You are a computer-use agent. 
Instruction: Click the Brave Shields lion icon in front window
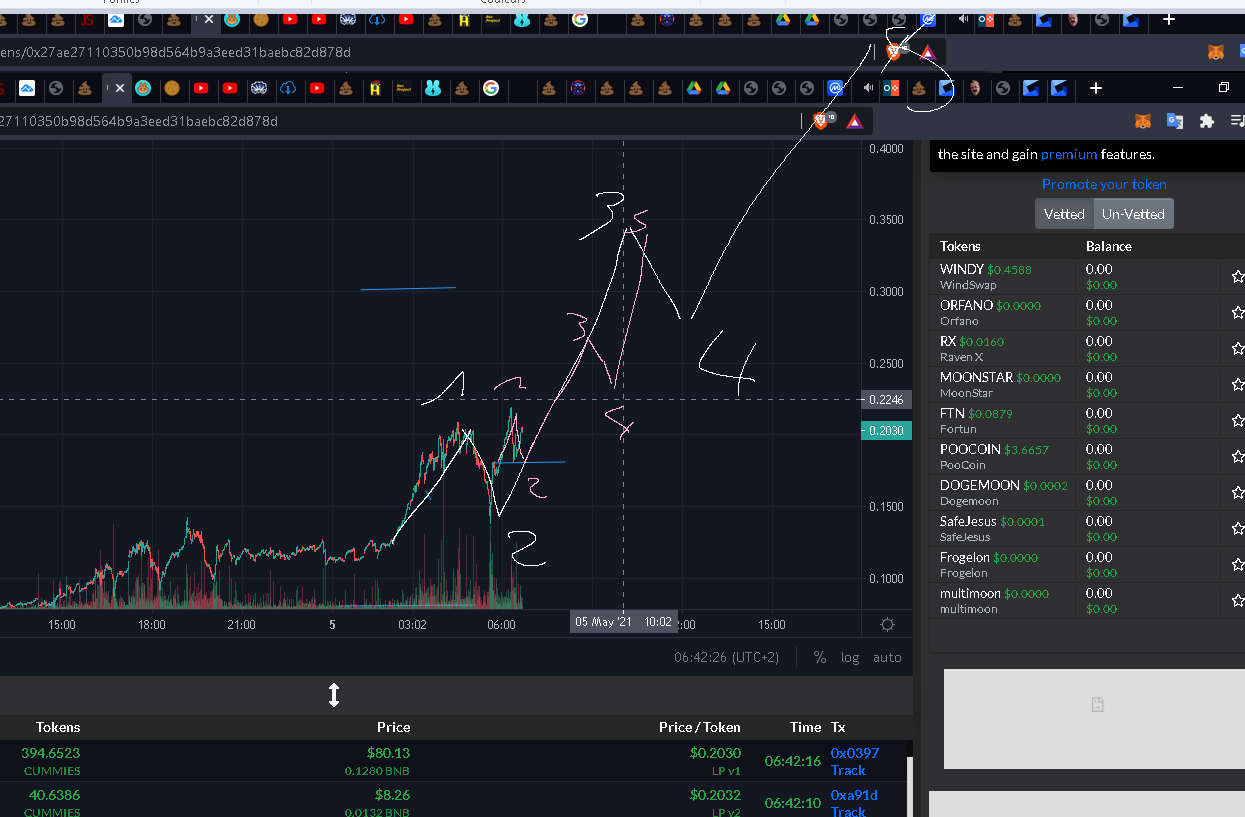(821, 121)
